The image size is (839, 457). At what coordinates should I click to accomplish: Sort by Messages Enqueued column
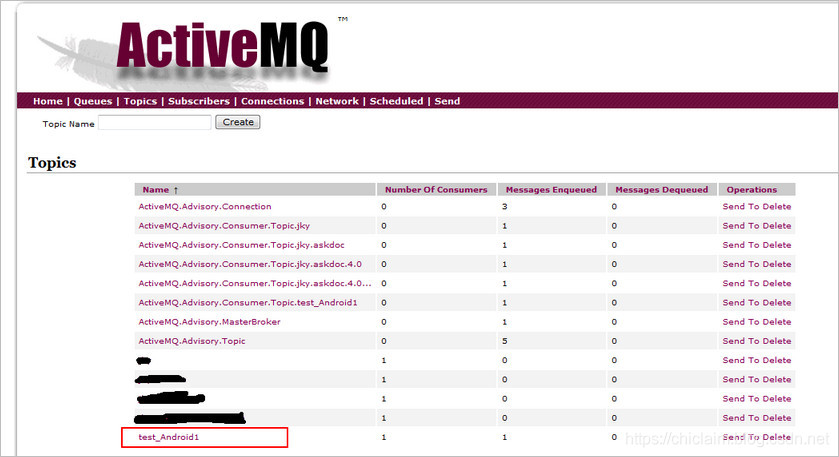551,189
